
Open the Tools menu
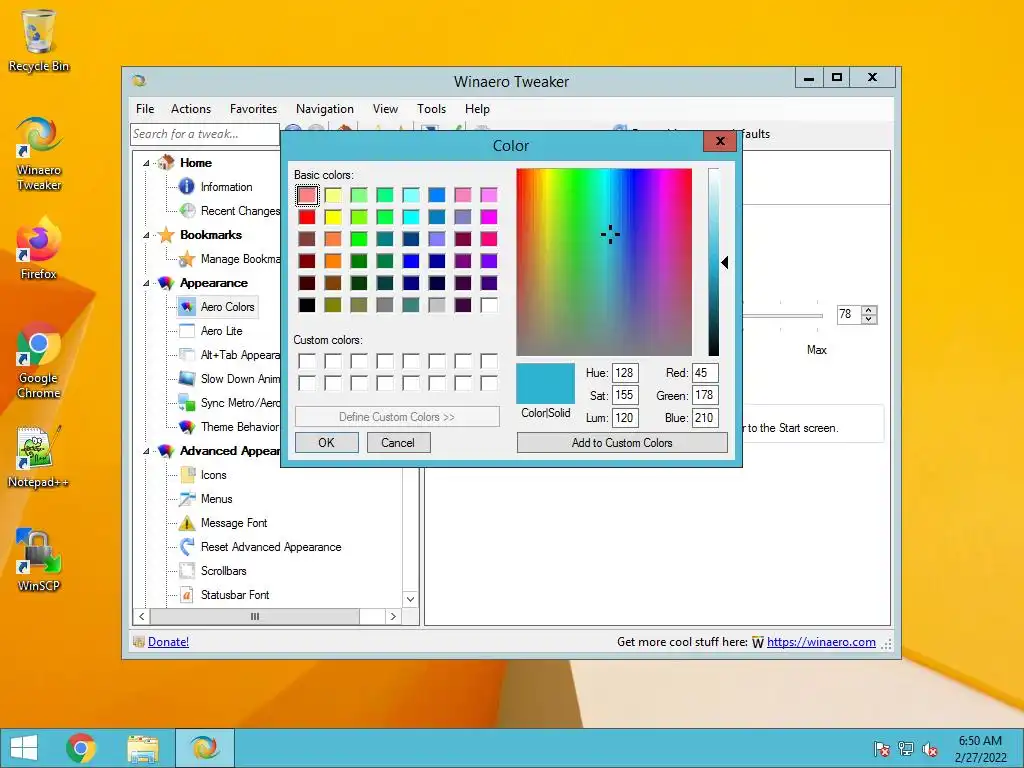[432, 109]
